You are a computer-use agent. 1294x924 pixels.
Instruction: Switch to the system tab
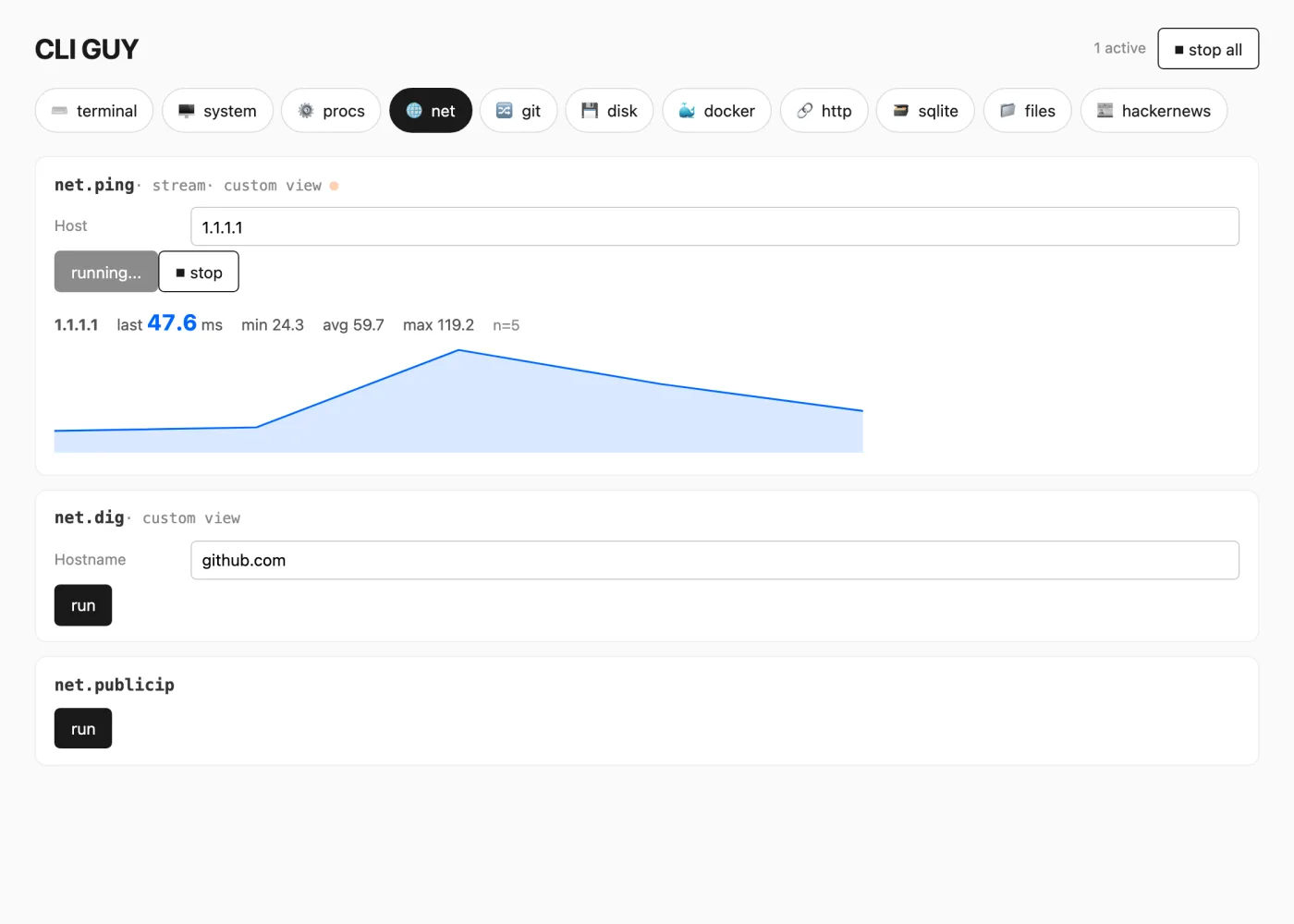[217, 111]
